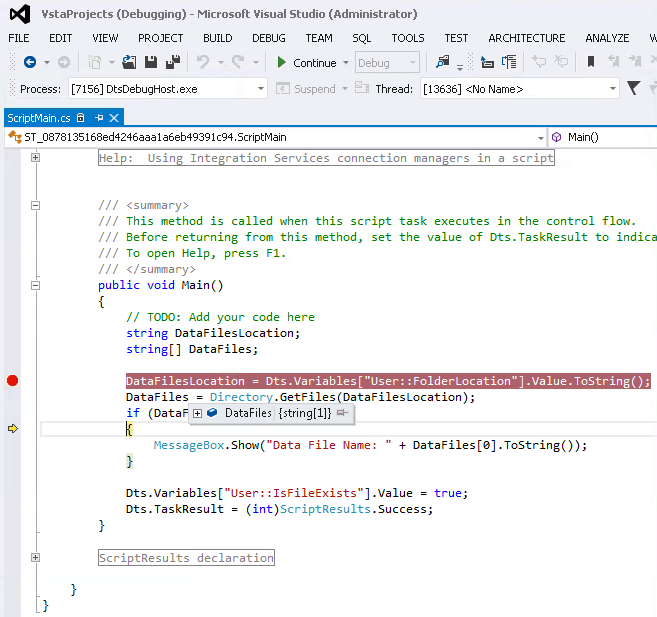Click the filter funnel icon beside Thread
The image size is (657, 617).
[x=633, y=88]
